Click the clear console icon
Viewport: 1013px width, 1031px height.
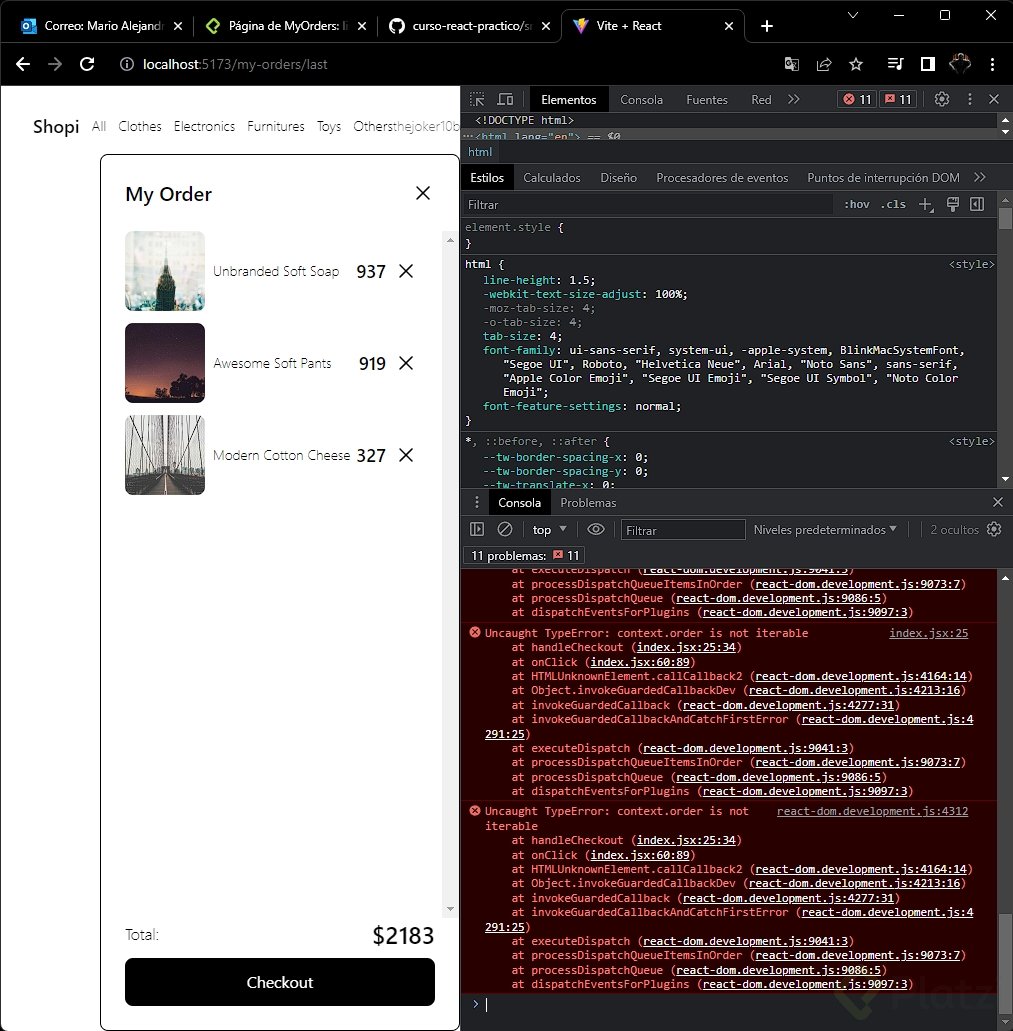[x=503, y=529]
